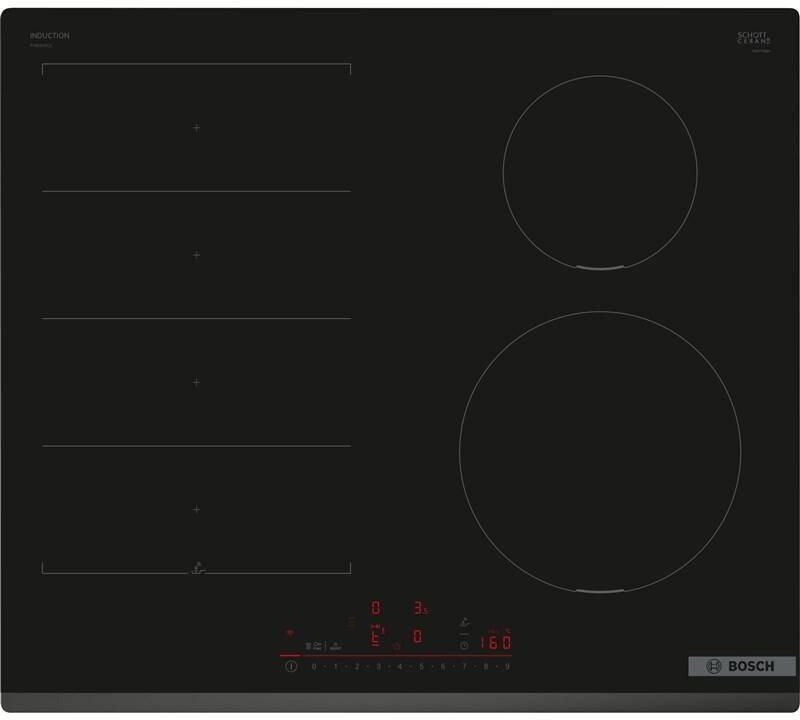Image resolution: width=800 pixels, height=720 pixels.
Task: Select the upper-right zone display showing 3
Action: [420, 608]
